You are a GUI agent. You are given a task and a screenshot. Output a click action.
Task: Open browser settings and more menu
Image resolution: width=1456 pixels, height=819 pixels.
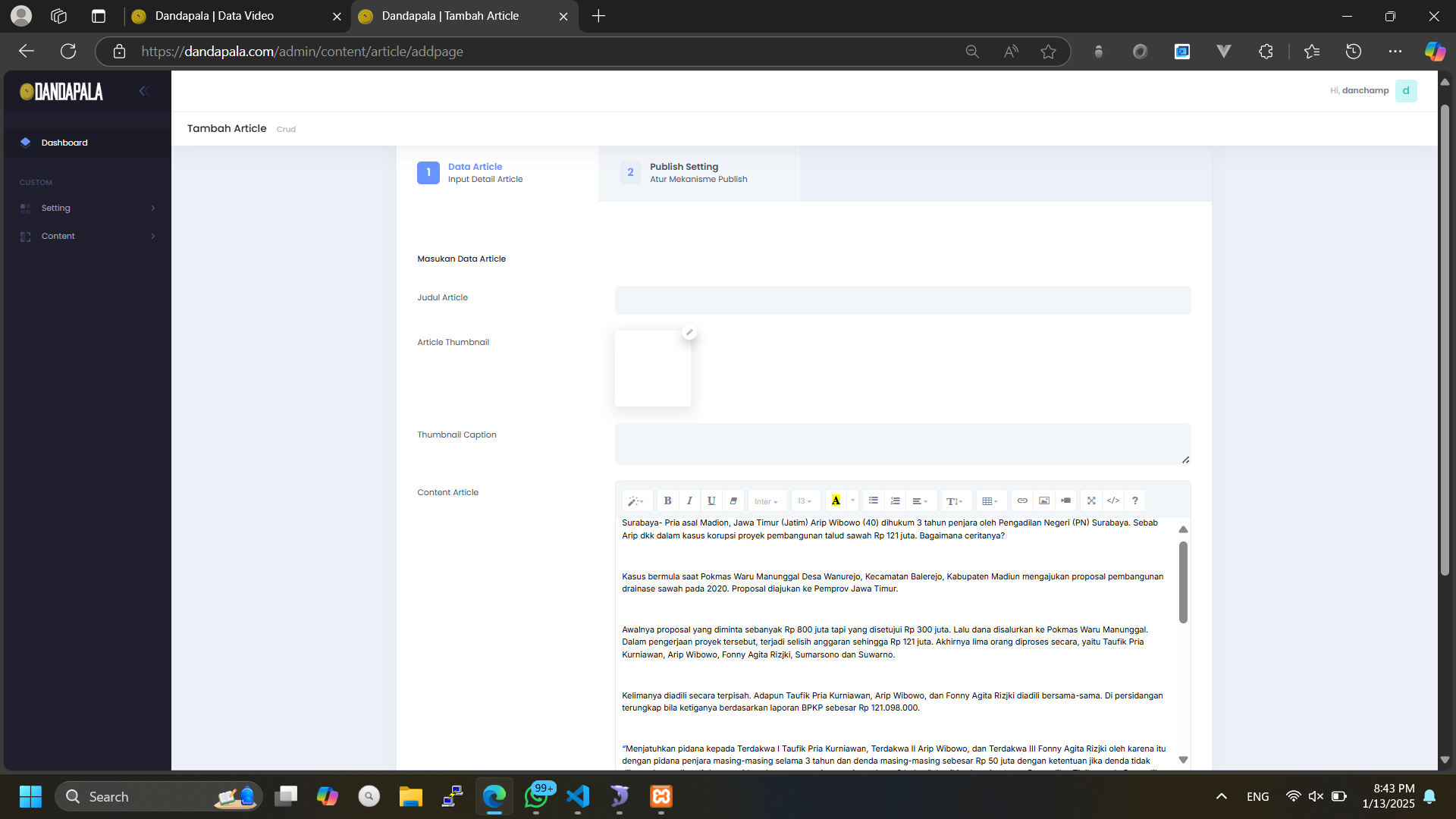tap(1395, 52)
